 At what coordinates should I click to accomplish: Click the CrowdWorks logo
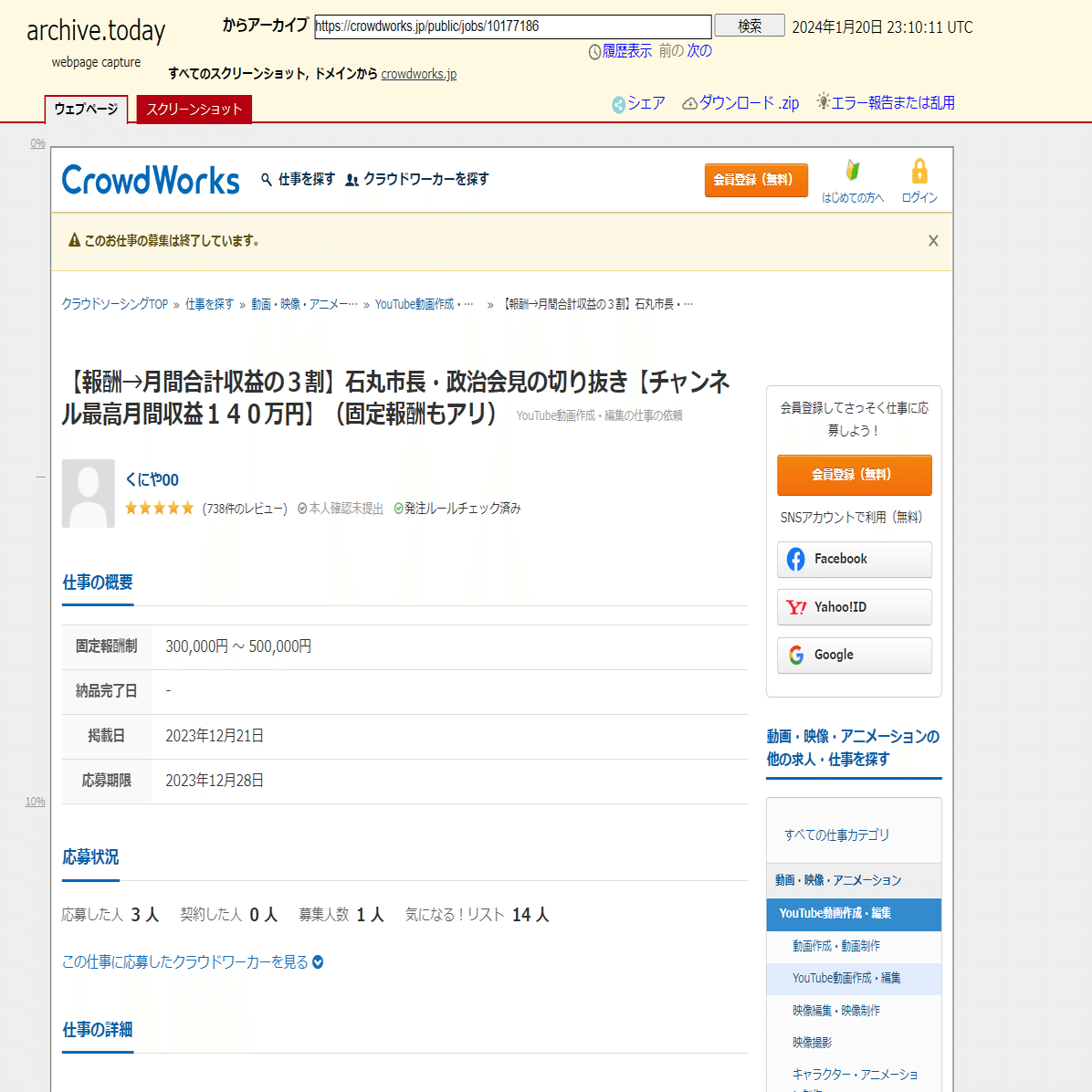click(x=151, y=181)
